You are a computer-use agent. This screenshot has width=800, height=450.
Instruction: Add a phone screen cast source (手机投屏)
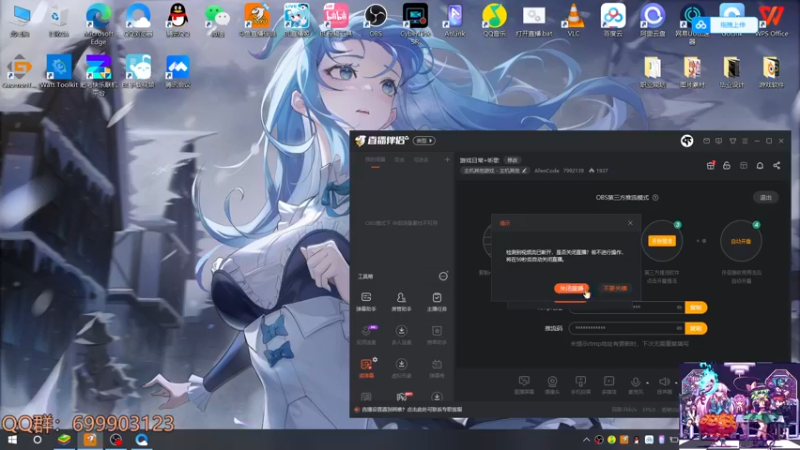click(x=581, y=385)
